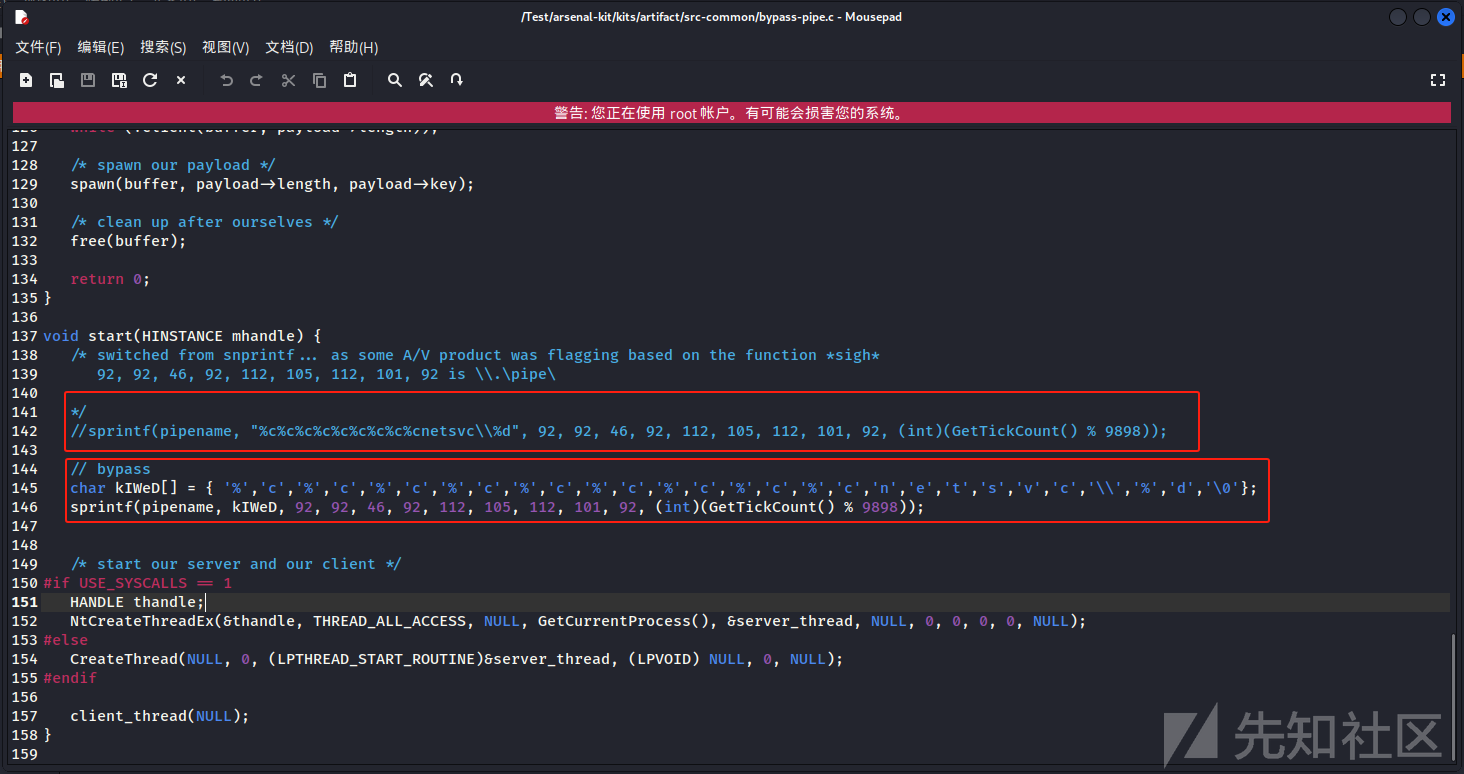The height and width of the screenshot is (774, 1464).
Task: Open the 编辑(E) menu
Action: 101,47
